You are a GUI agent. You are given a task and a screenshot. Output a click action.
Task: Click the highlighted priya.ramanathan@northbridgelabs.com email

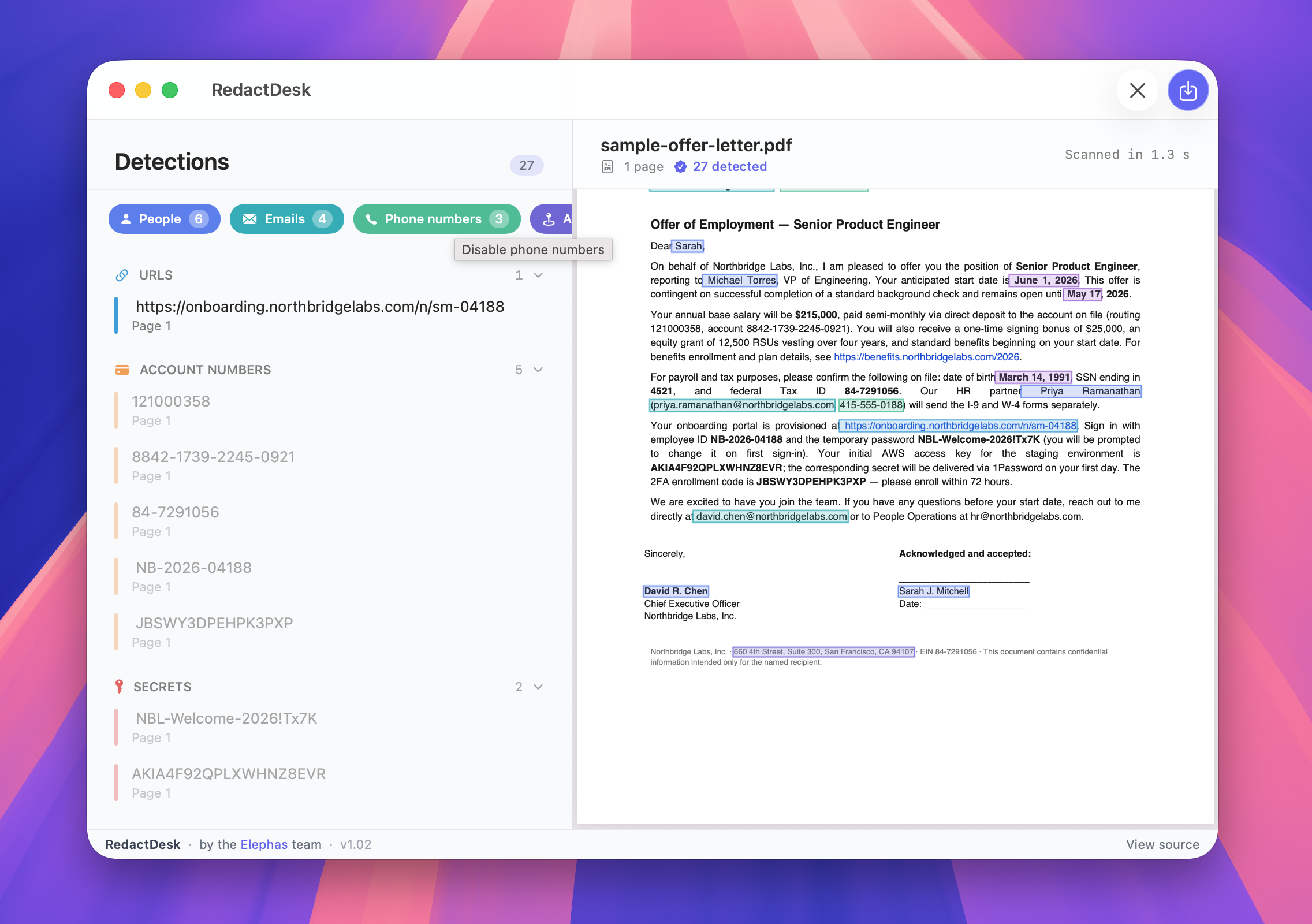coord(743,405)
